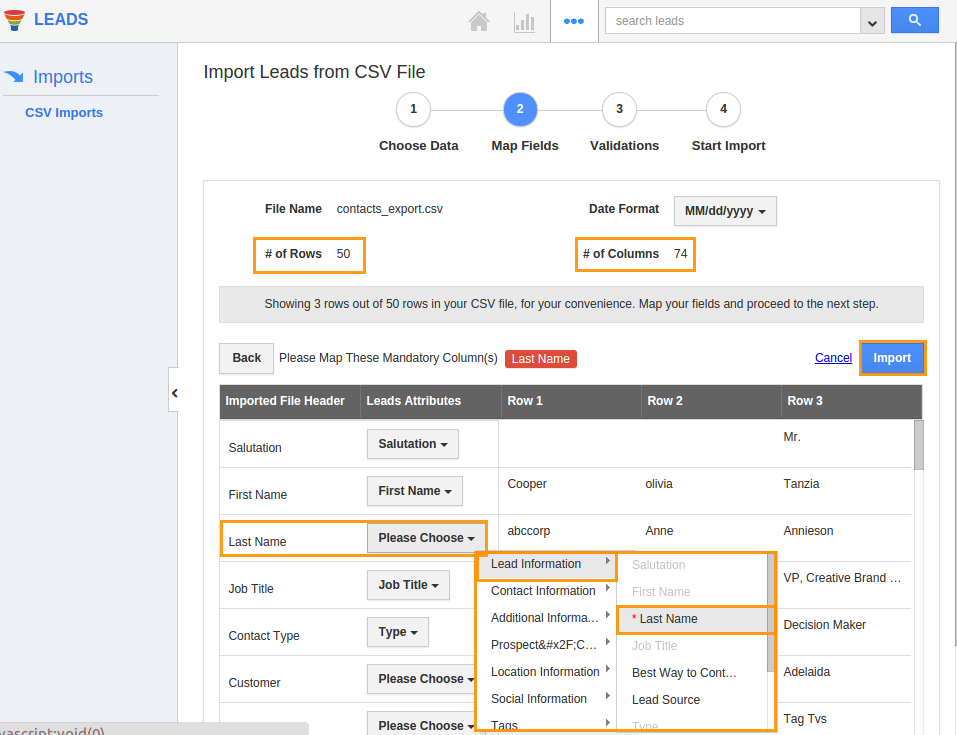Click the Back button
957x735 pixels.
[247, 358]
